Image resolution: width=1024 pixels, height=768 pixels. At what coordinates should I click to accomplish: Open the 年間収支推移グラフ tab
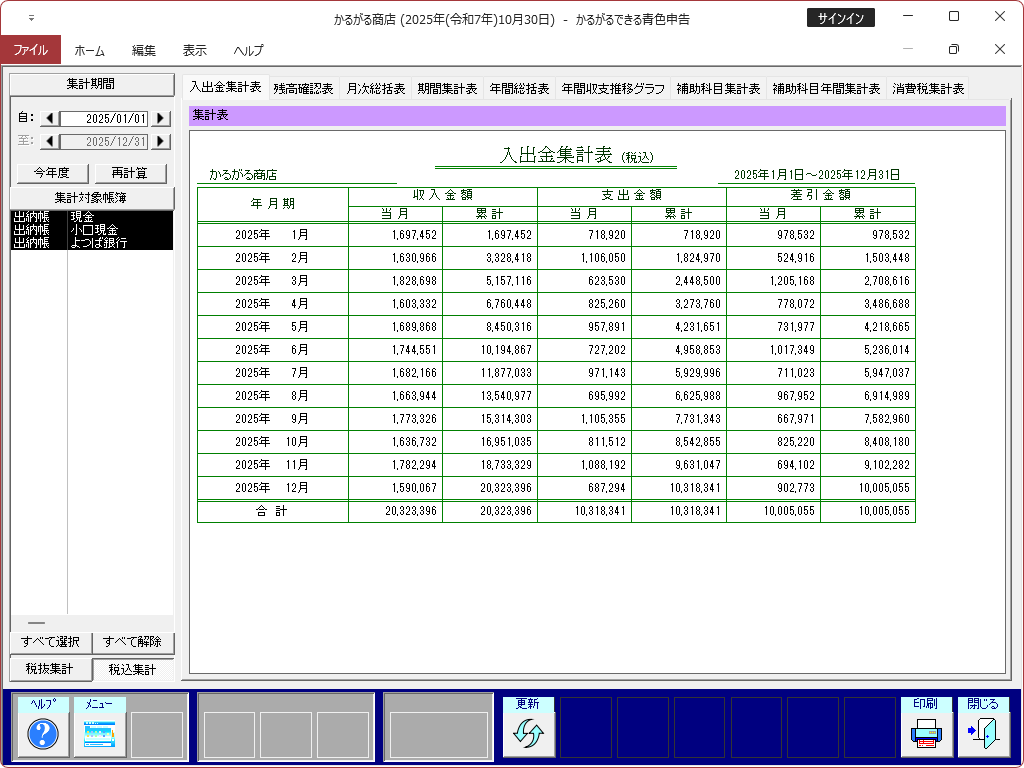[x=613, y=88]
